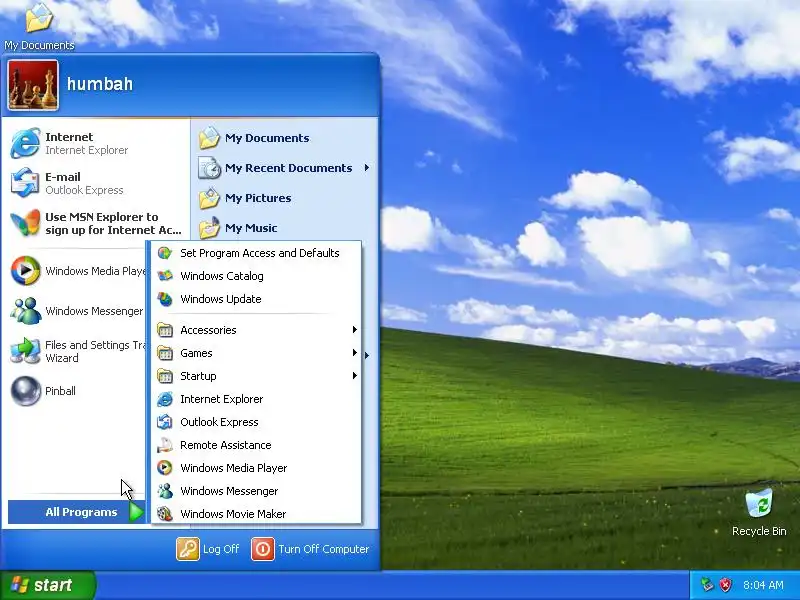Click 'Set Program Access and Defaults' text
This screenshot has width=800, height=600.
[260, 253]
